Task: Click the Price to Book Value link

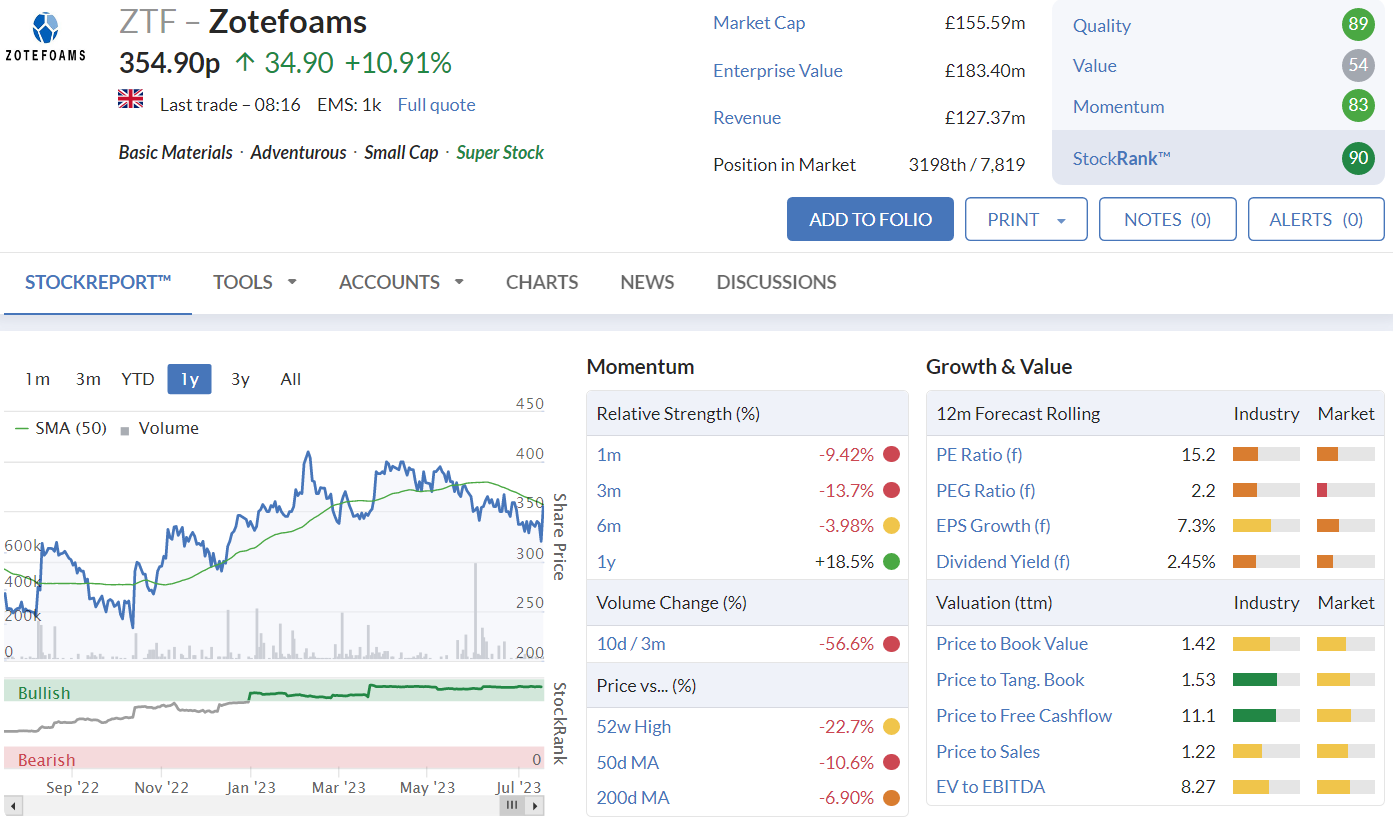Action: [x=1012, y=644]
